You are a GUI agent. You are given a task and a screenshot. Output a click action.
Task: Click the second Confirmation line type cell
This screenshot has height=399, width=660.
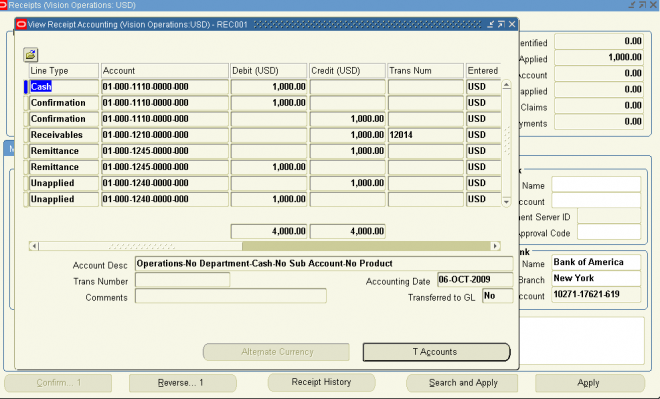[63, 119]
